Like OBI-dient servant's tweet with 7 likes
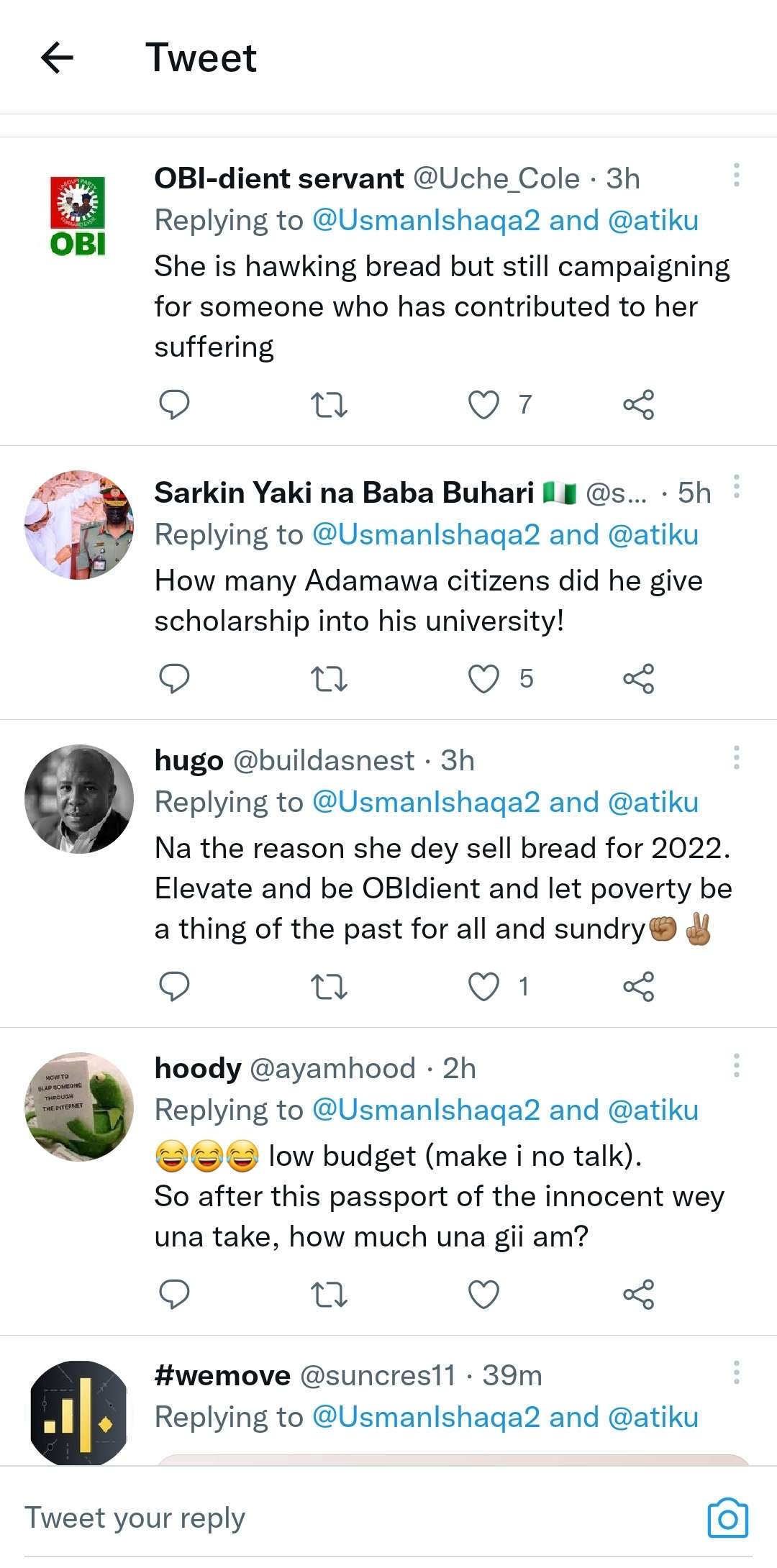The width and height of the screenshot is (777, 1568). point(483,404)
